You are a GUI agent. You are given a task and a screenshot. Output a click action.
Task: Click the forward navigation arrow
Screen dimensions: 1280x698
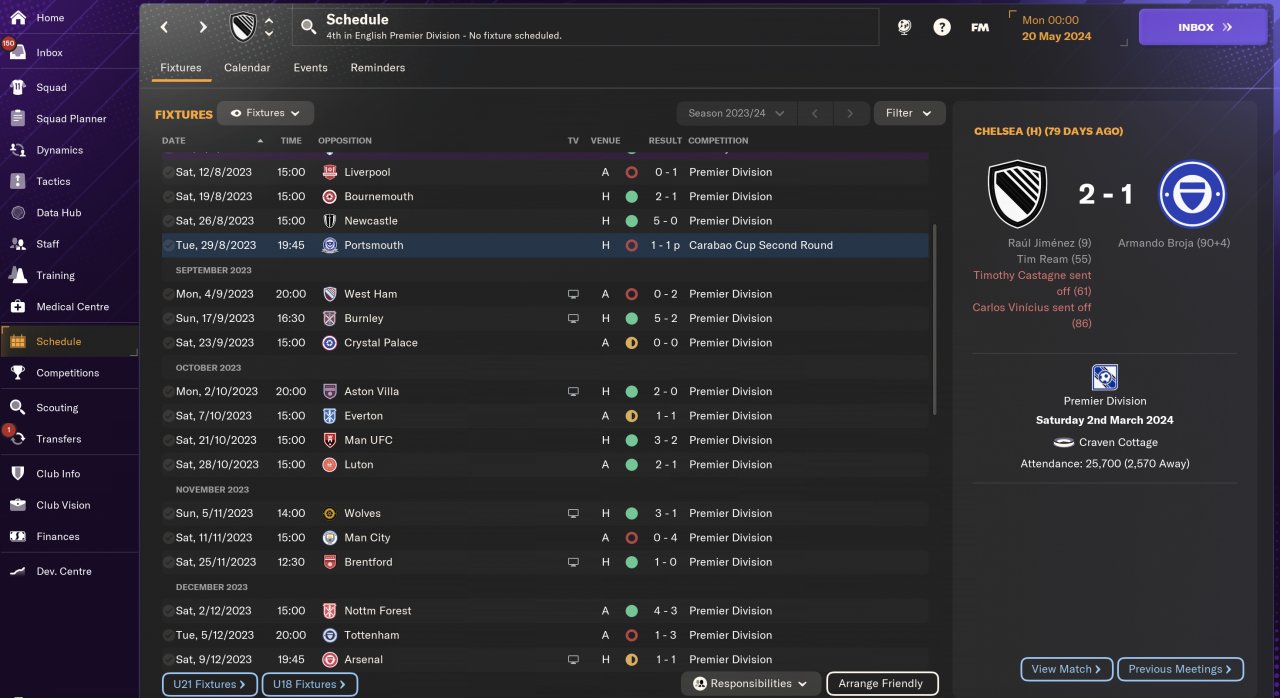click(203, 27)
